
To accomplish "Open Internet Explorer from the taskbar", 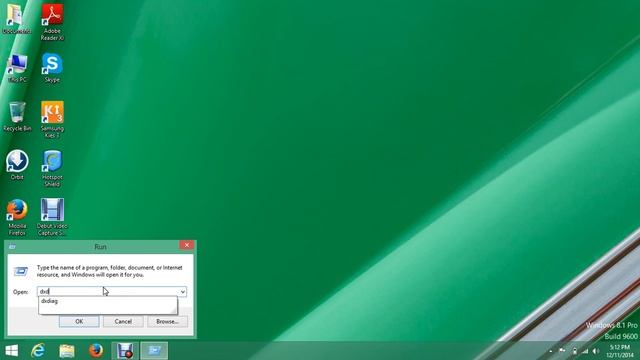I will tap(38, 351).
